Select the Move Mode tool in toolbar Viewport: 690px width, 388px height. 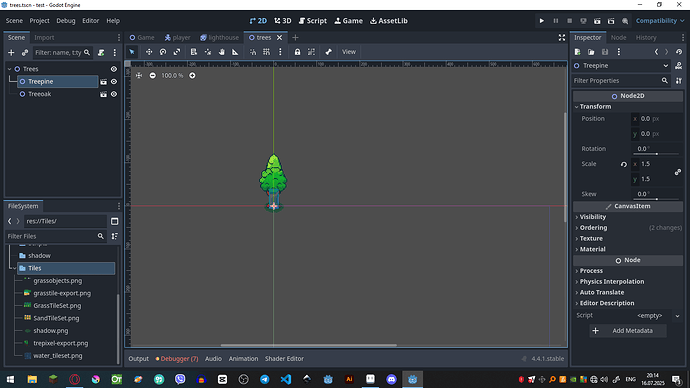[x=149, y=52]
